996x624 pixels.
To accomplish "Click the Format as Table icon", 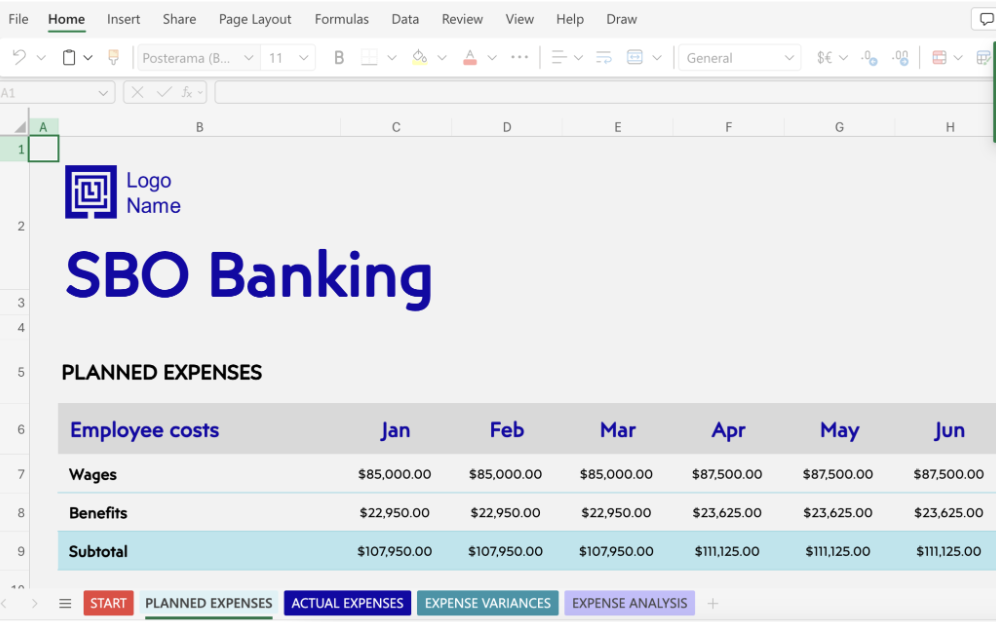I will (985, 58).
